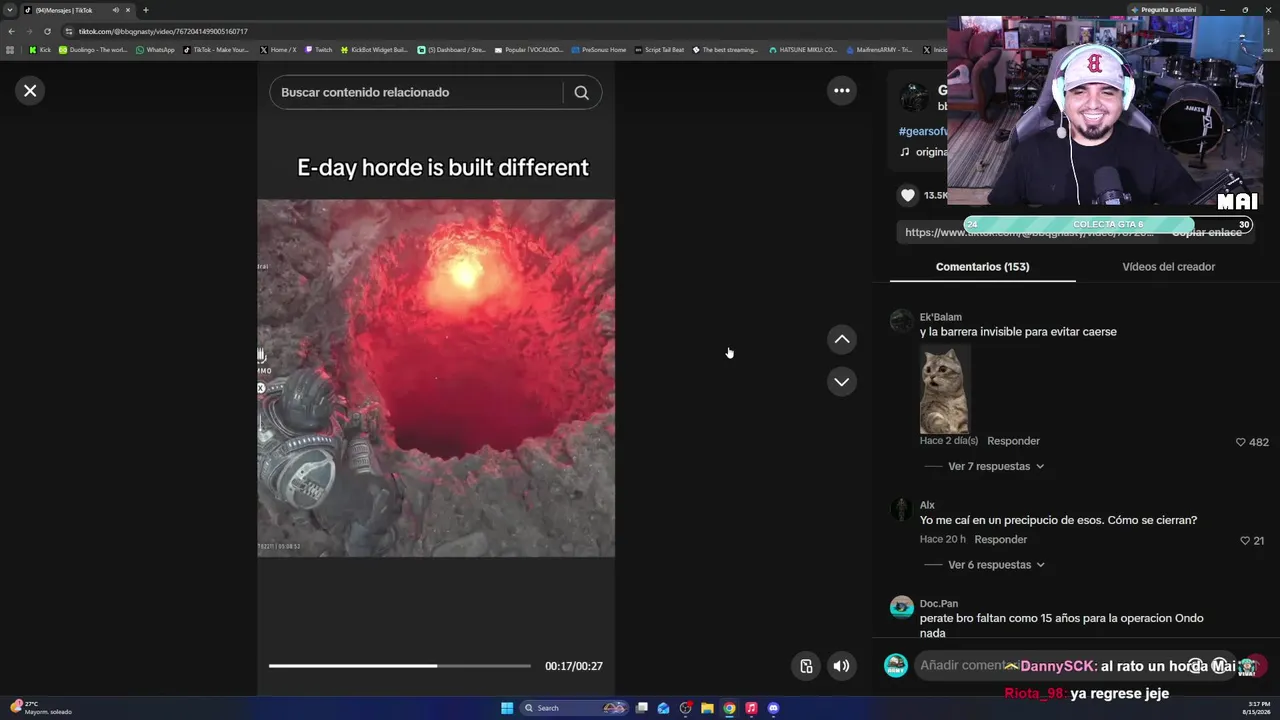Open the Windows Start menu
This screenshot has width=1280, height=720.
click(507, 708)
